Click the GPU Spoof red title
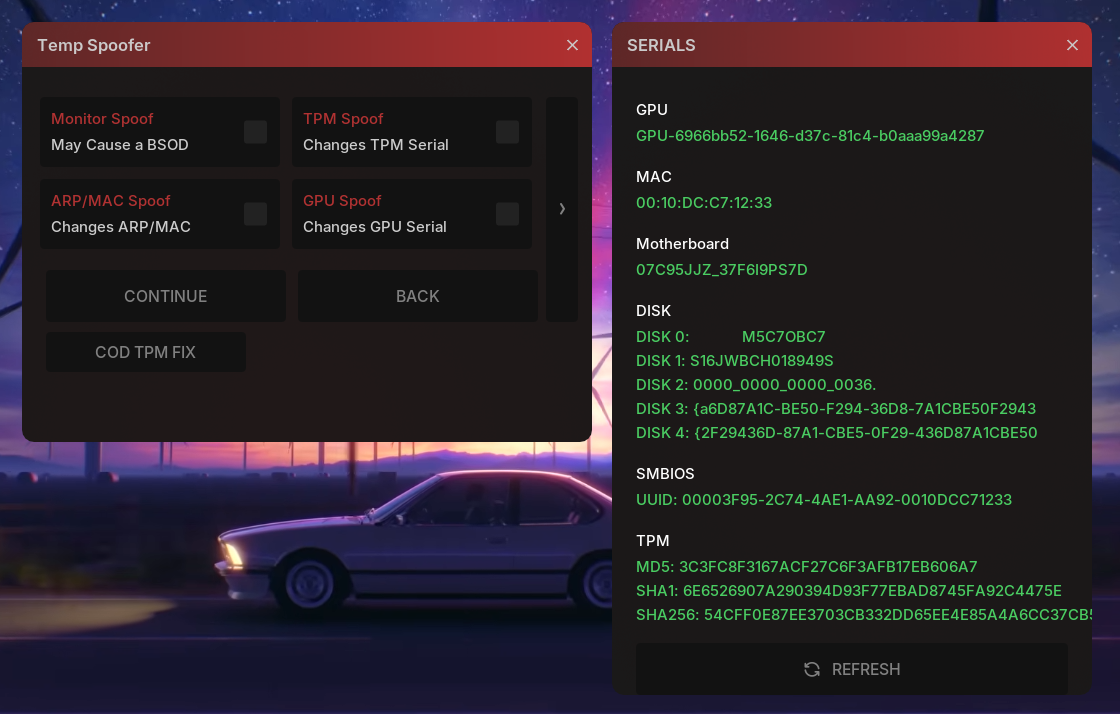The image size is (1120, 714). [x=342, y=201]
